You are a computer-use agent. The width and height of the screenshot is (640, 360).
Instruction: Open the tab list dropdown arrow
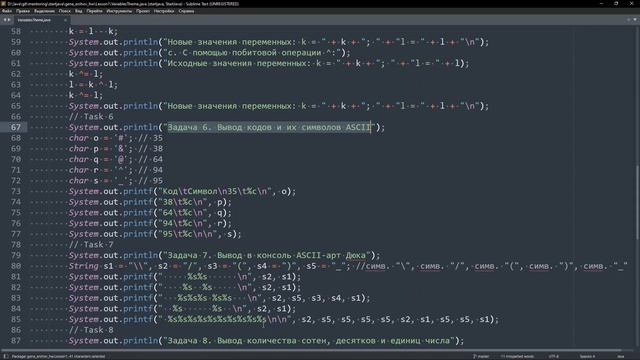click(x=635, y=20)
